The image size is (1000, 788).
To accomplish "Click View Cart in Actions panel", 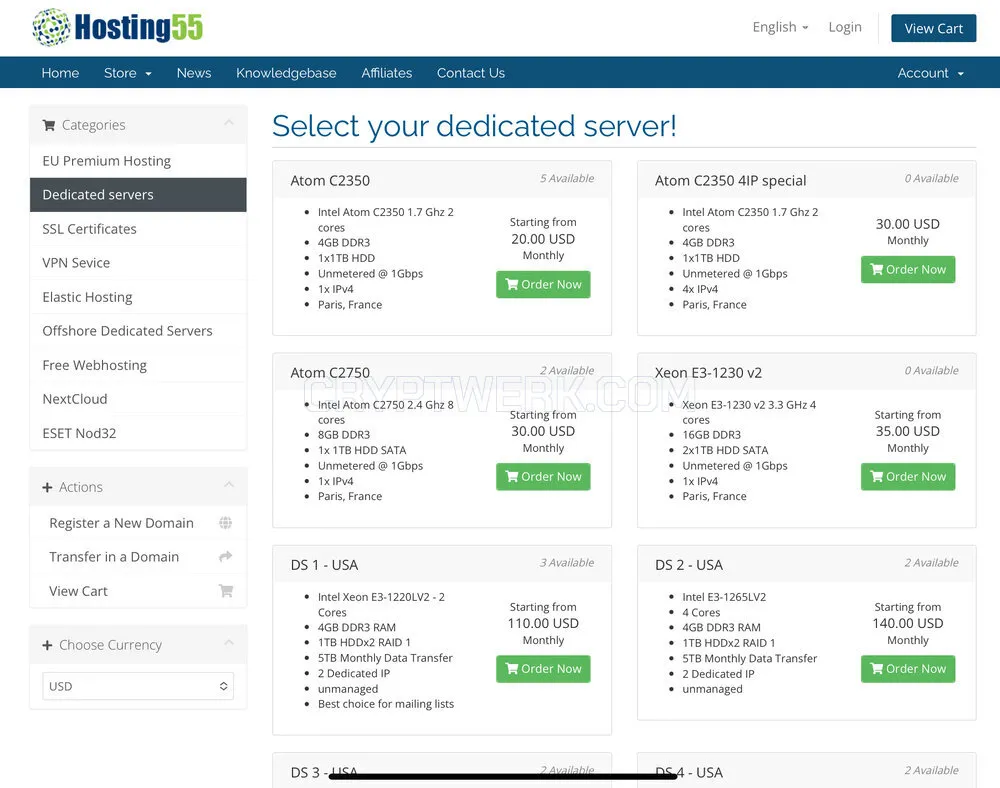I will (x=78, y=591).
